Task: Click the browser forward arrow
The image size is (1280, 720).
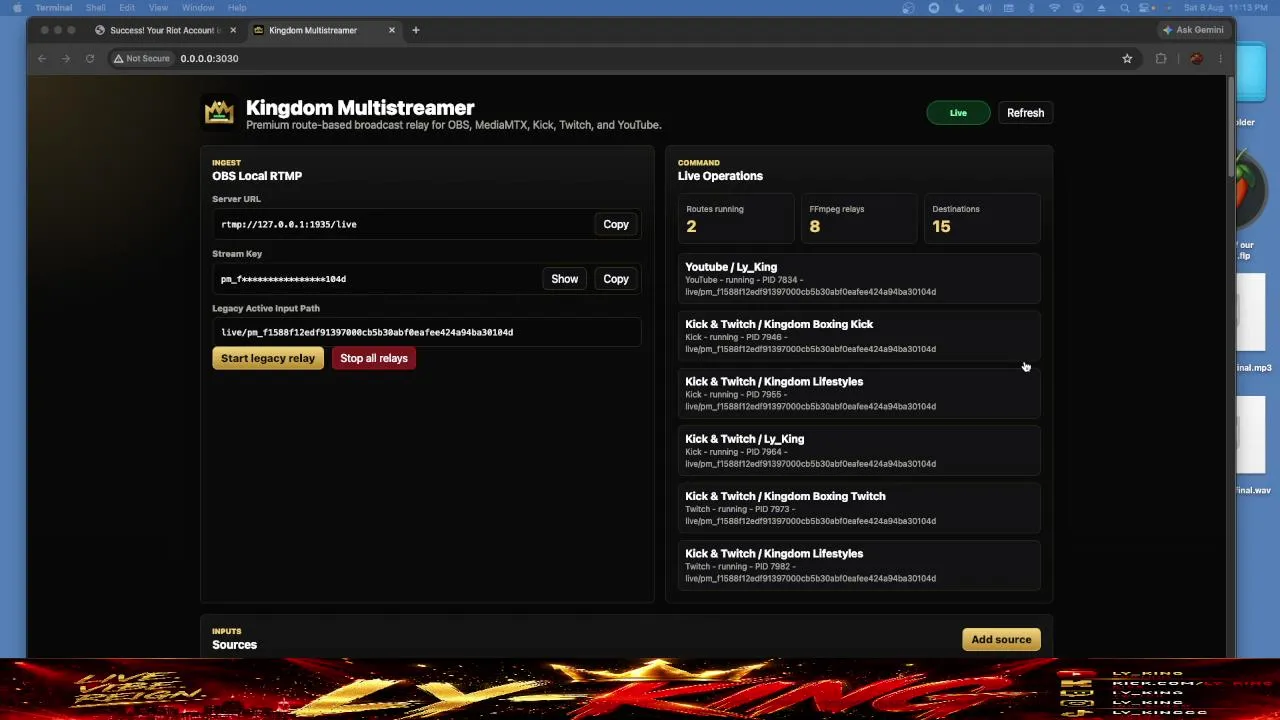Action: (66, 59)
